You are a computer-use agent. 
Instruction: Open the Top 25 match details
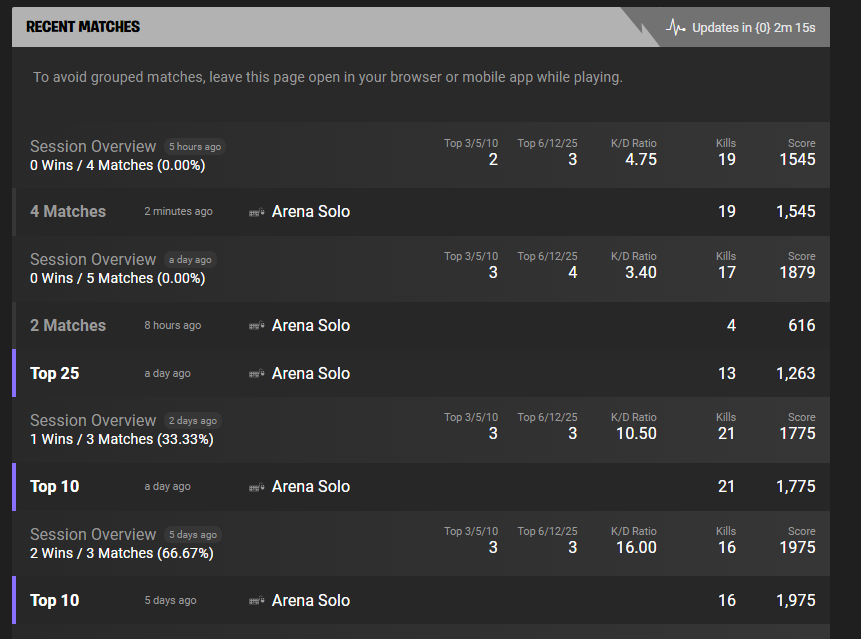[421, 373]
